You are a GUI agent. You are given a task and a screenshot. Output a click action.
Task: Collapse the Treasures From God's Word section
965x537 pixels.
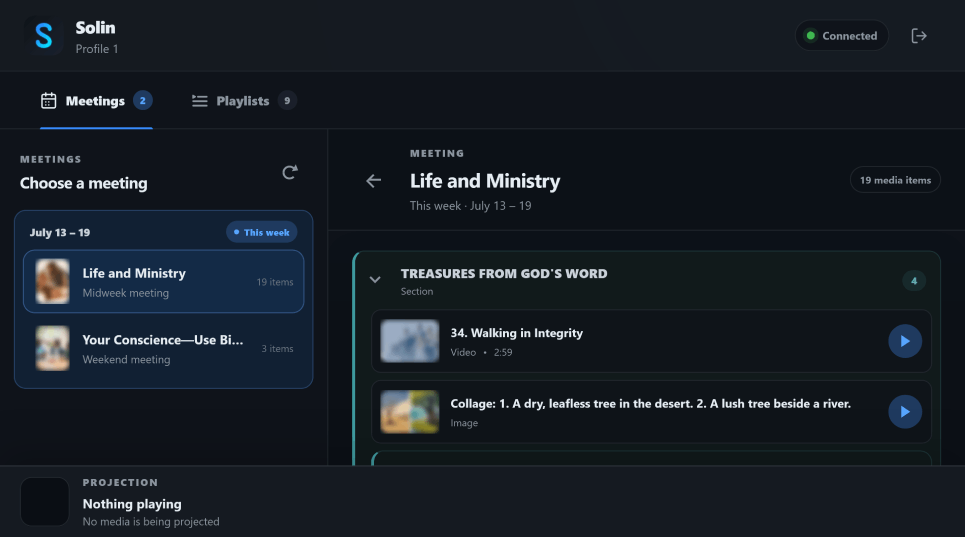point(375,280)
